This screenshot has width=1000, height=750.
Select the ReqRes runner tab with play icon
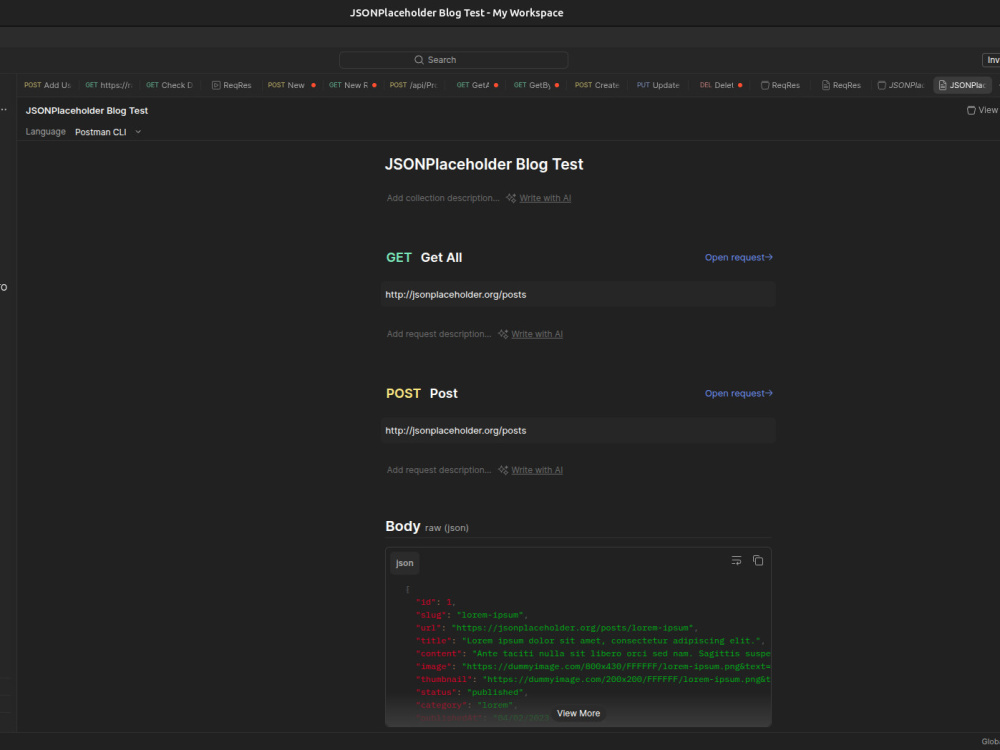click(231, 85)
